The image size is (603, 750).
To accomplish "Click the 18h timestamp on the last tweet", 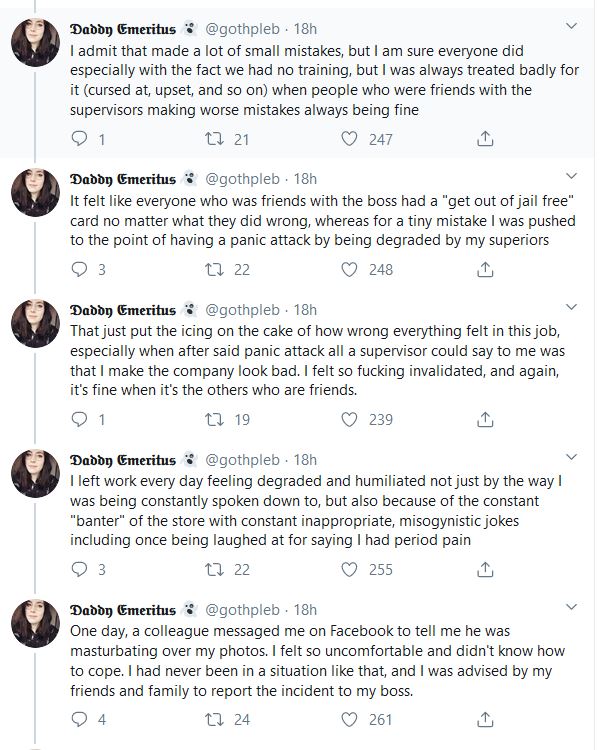I will click(305, 609).
